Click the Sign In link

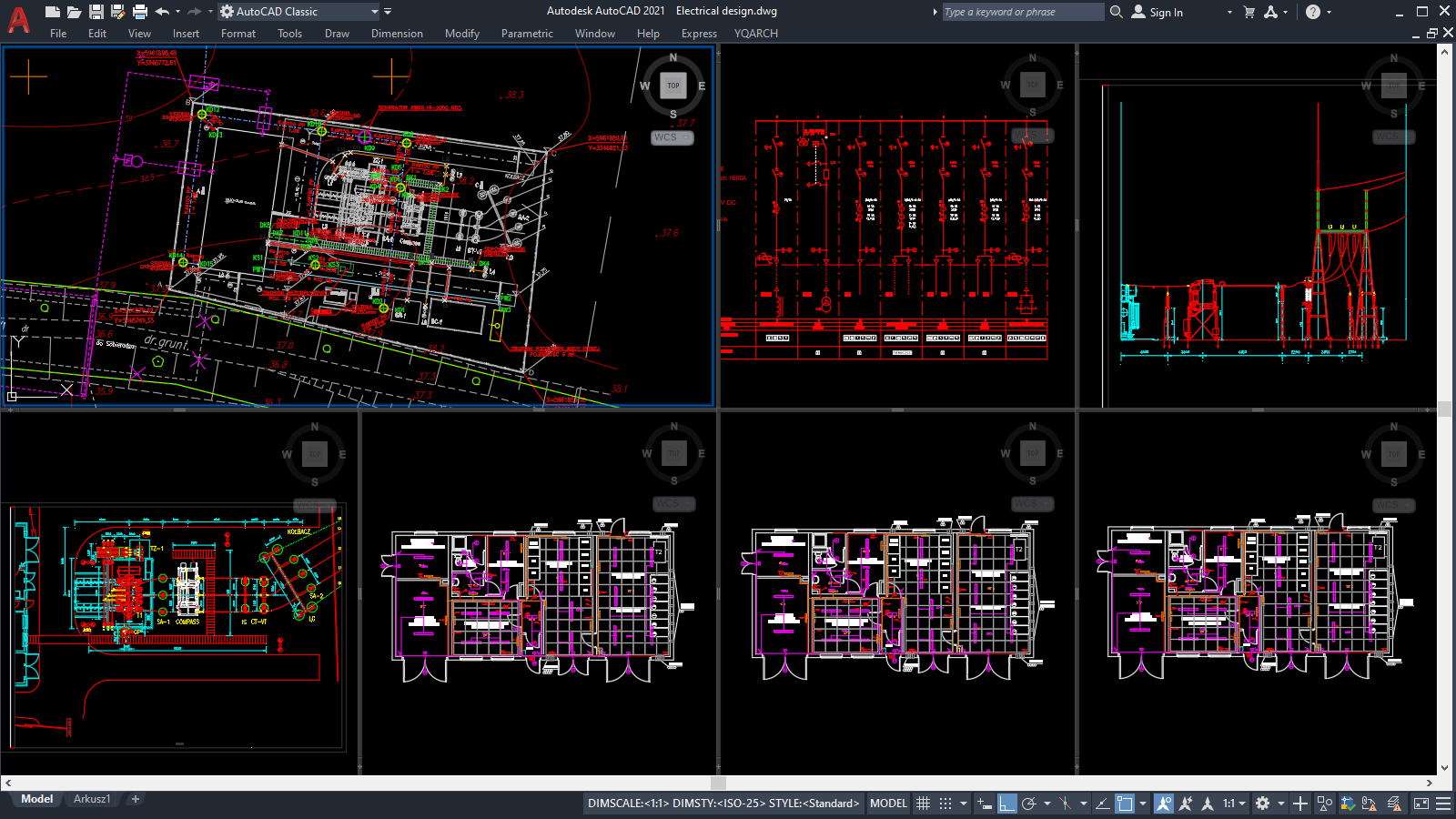pos(1168,12)
